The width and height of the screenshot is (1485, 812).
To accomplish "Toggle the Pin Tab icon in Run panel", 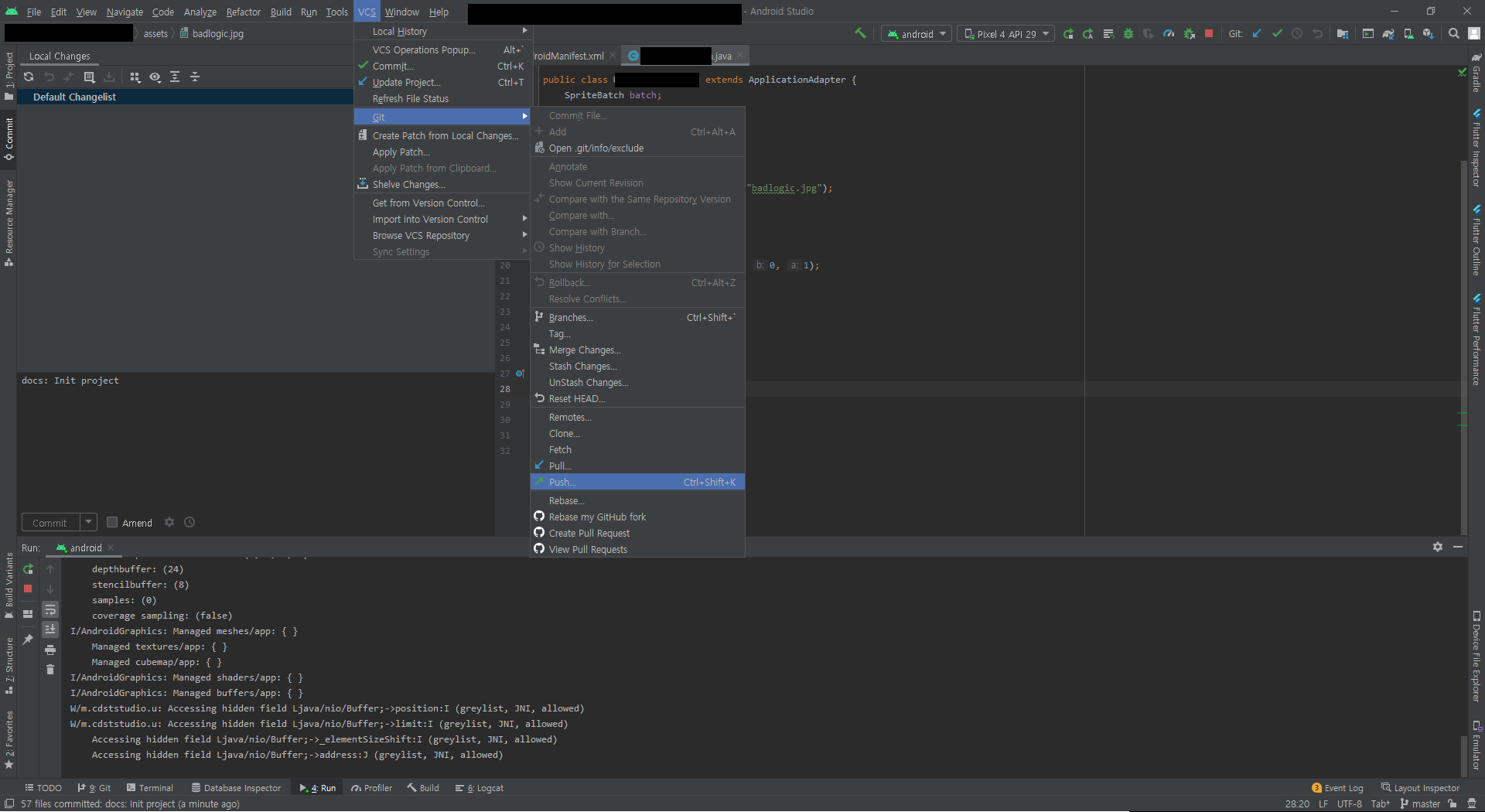I will tap(29, 639).
